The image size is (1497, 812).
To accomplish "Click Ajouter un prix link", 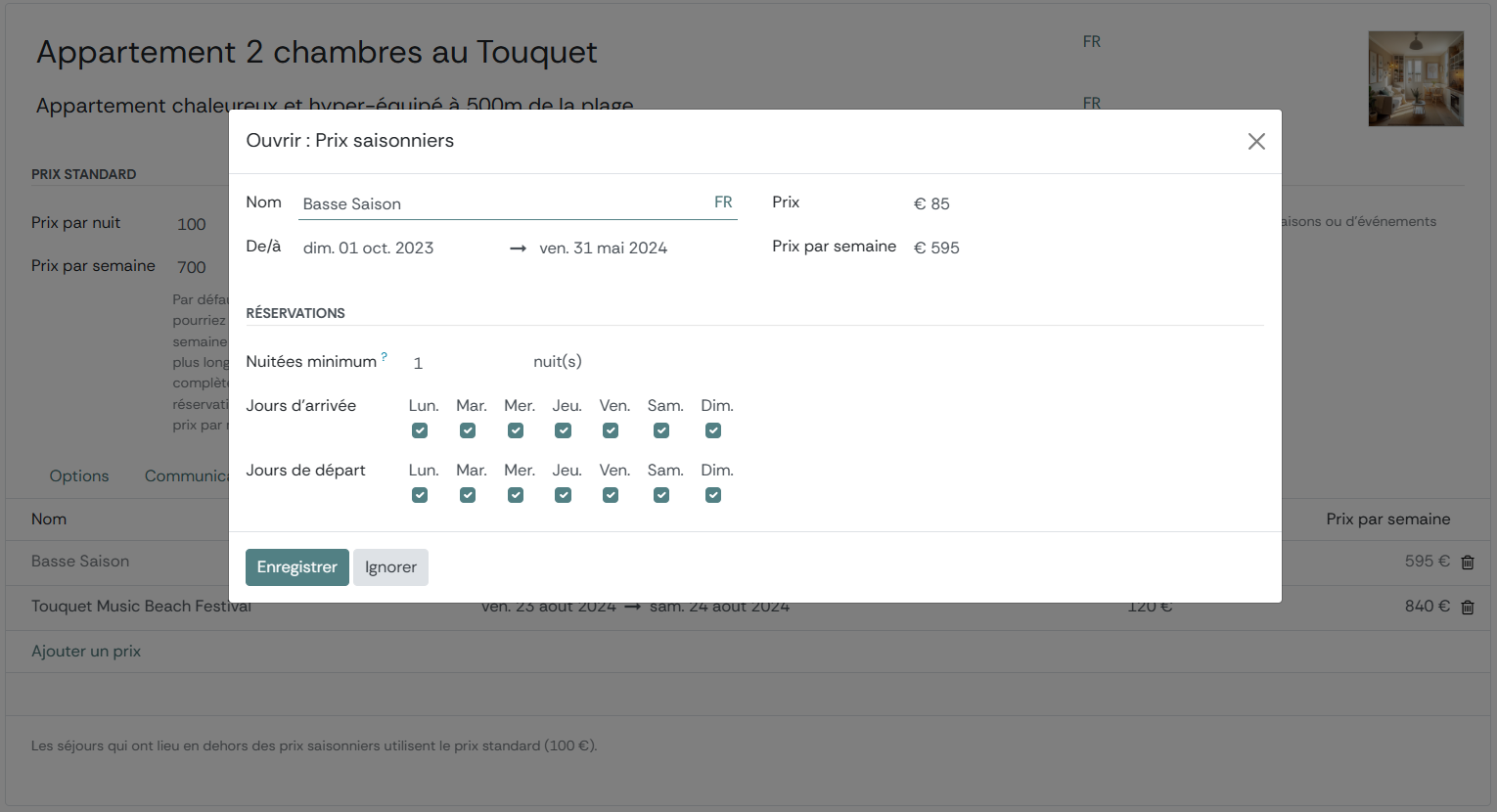I will coord(86,652).
